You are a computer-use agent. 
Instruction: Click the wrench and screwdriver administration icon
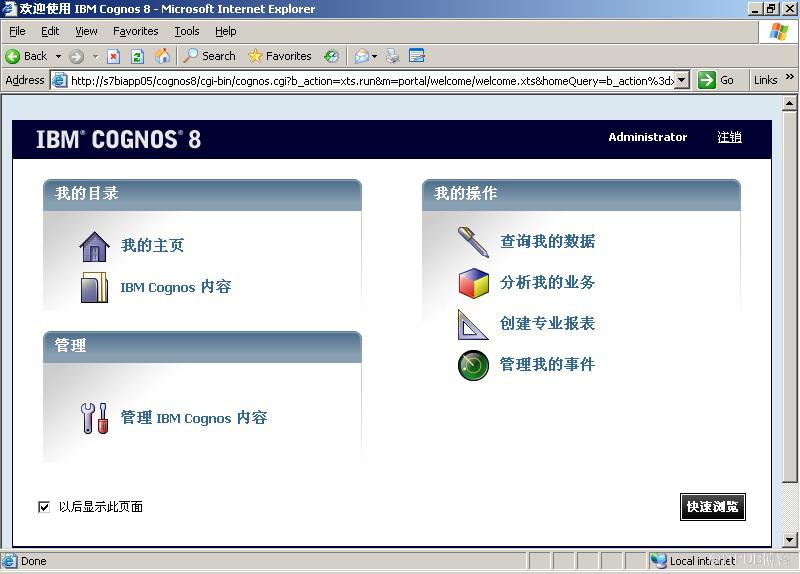[x=94, y=418]
